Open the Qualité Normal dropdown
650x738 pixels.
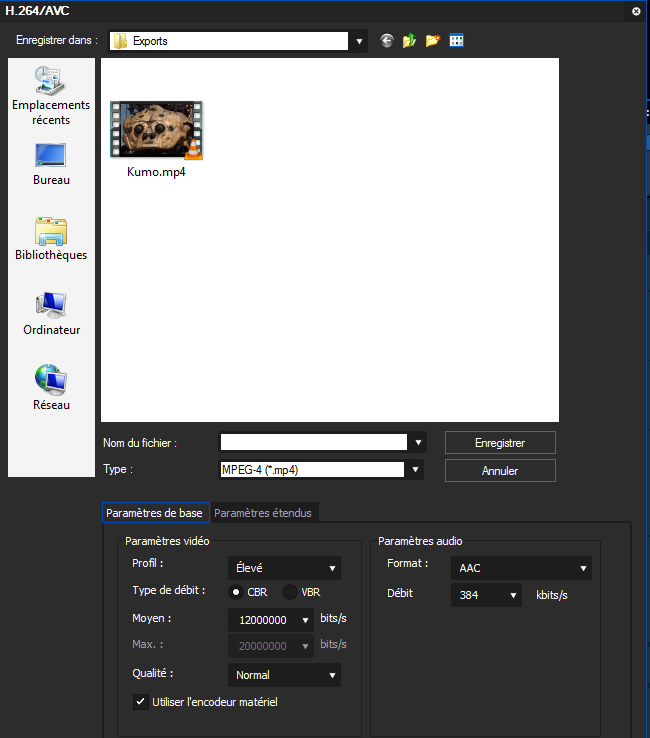(284, 675)
